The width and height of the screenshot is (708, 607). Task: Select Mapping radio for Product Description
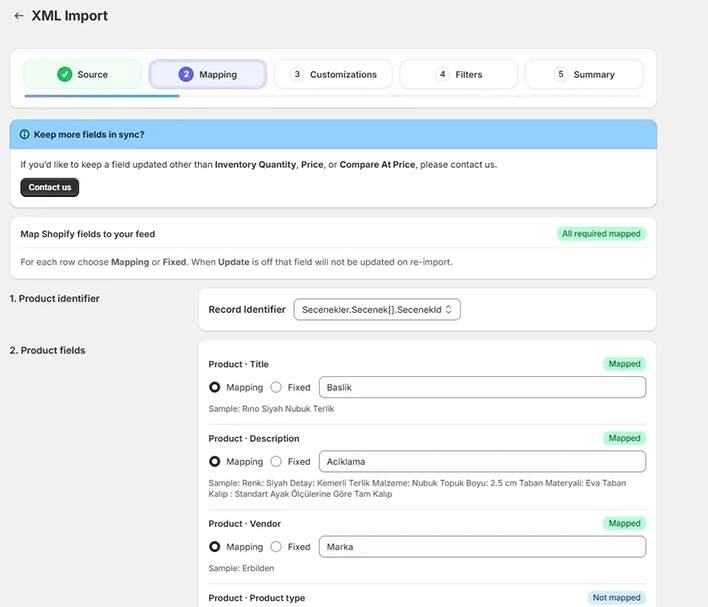pos(214,461)
